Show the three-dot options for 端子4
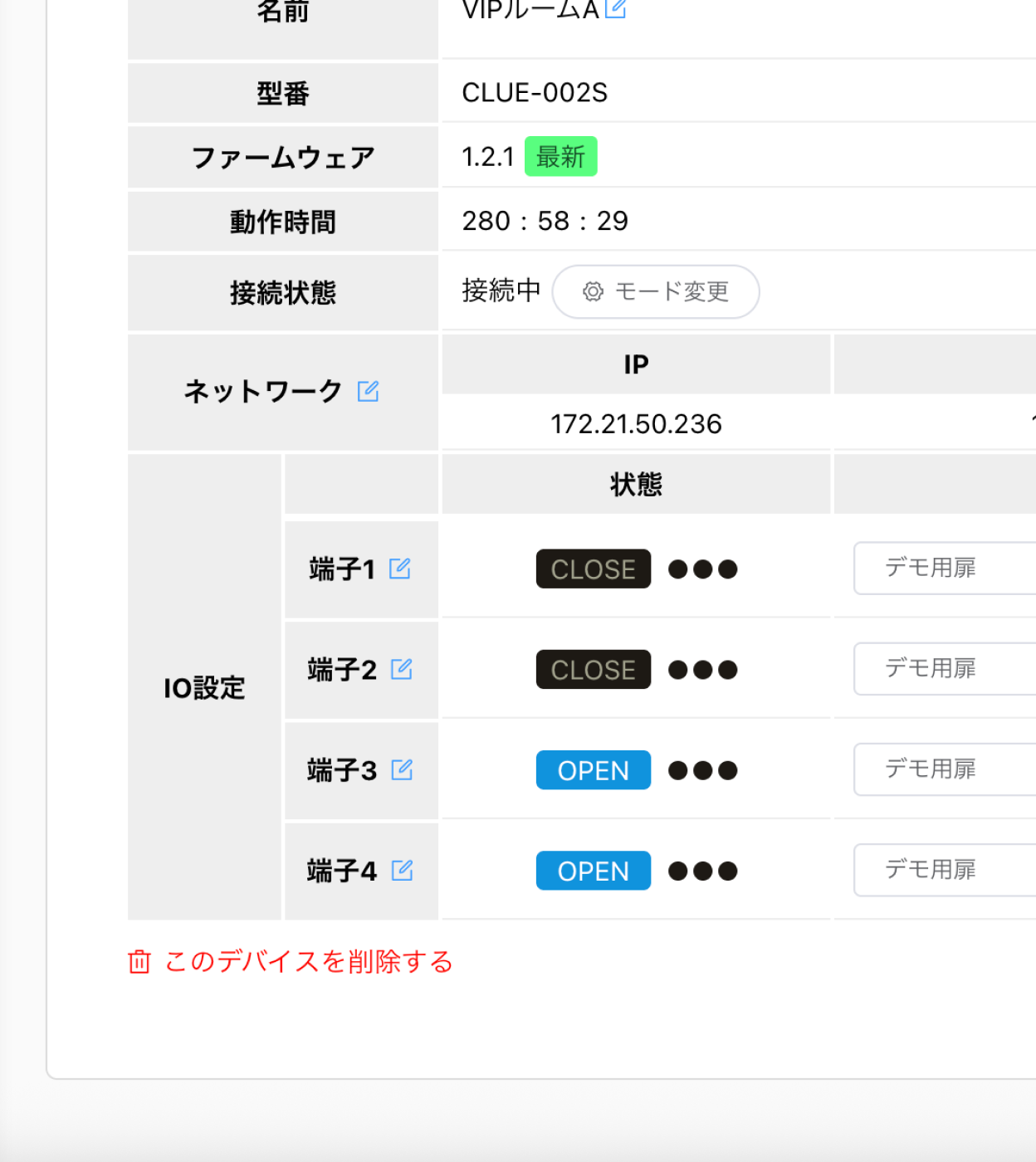 click(702, 871)
